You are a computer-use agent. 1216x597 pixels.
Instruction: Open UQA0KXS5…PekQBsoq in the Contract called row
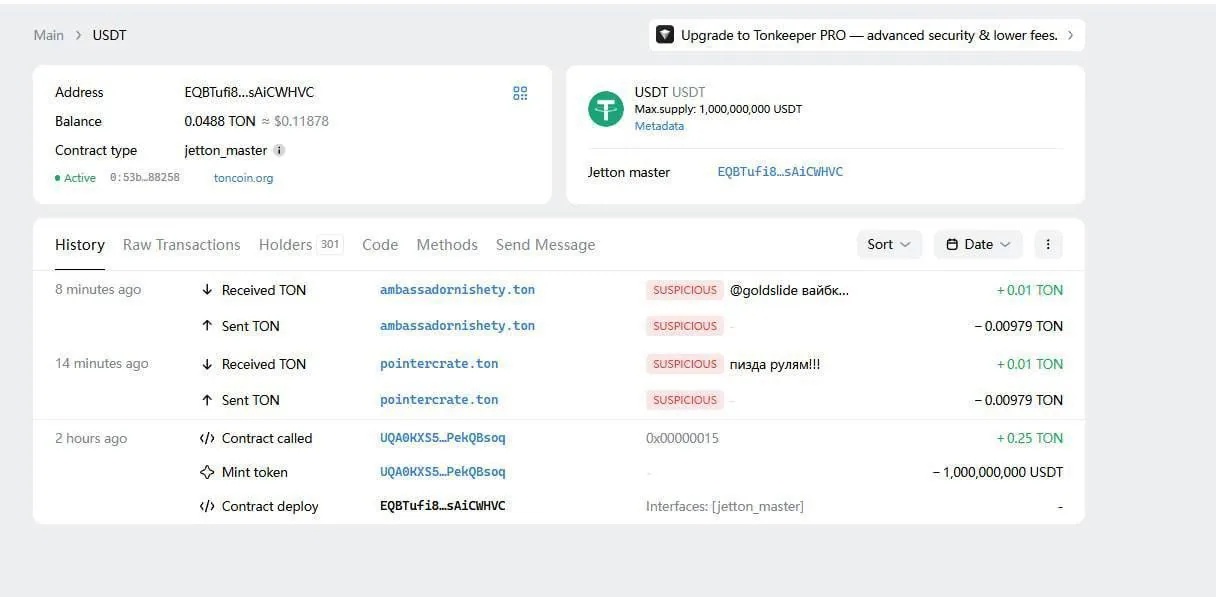pyautogui.click(x=443, y=438)
